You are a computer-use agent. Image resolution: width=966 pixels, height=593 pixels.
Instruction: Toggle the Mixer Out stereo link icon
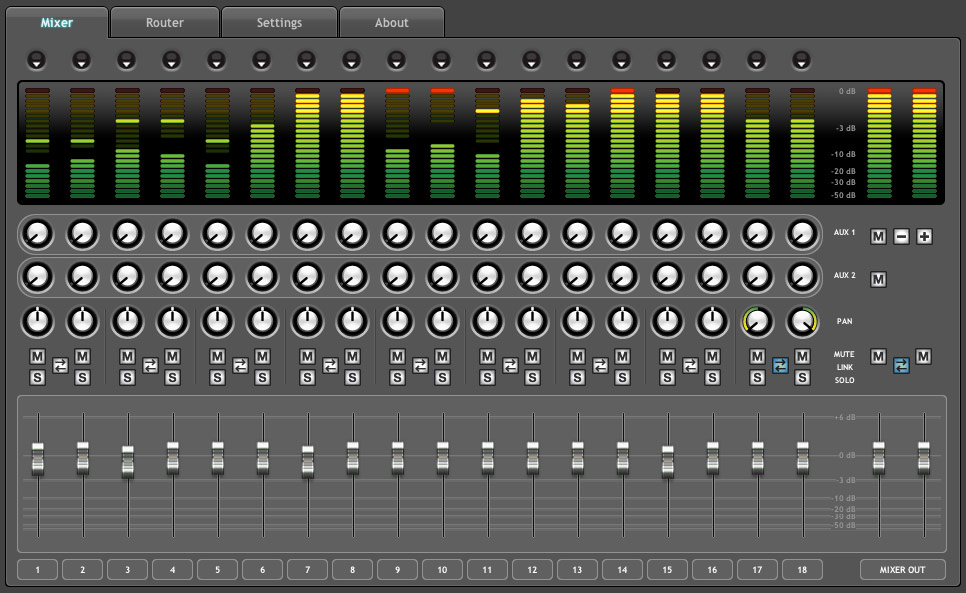point(901,366)
